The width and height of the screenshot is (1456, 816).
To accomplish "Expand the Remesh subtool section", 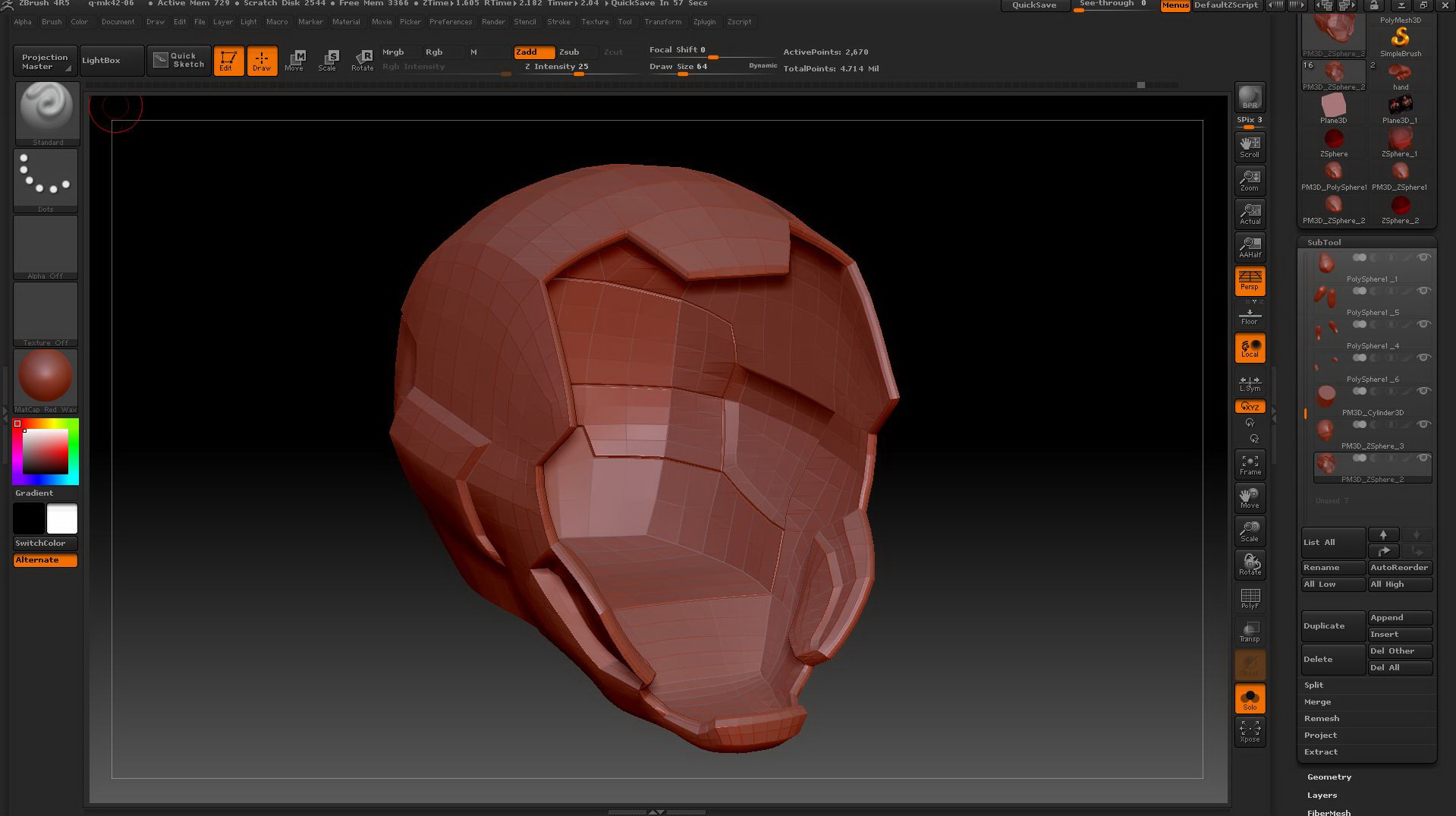I will (1322, 718).
